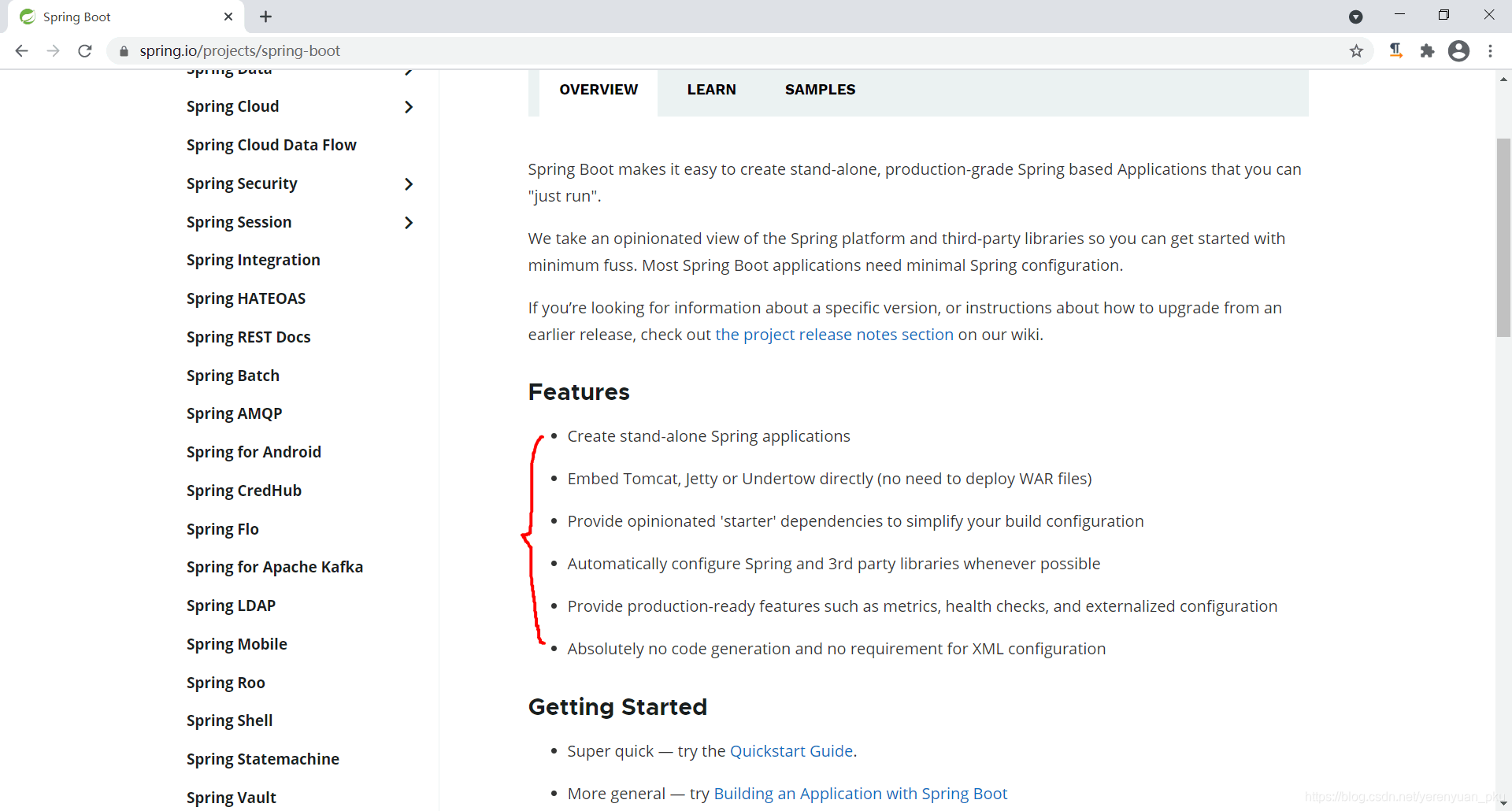Image resolution: width=1512 pixels, height=811 pixels.
Task: Click 'Provide opinionated starter dependencies' bullet
Action: point(855,521)
